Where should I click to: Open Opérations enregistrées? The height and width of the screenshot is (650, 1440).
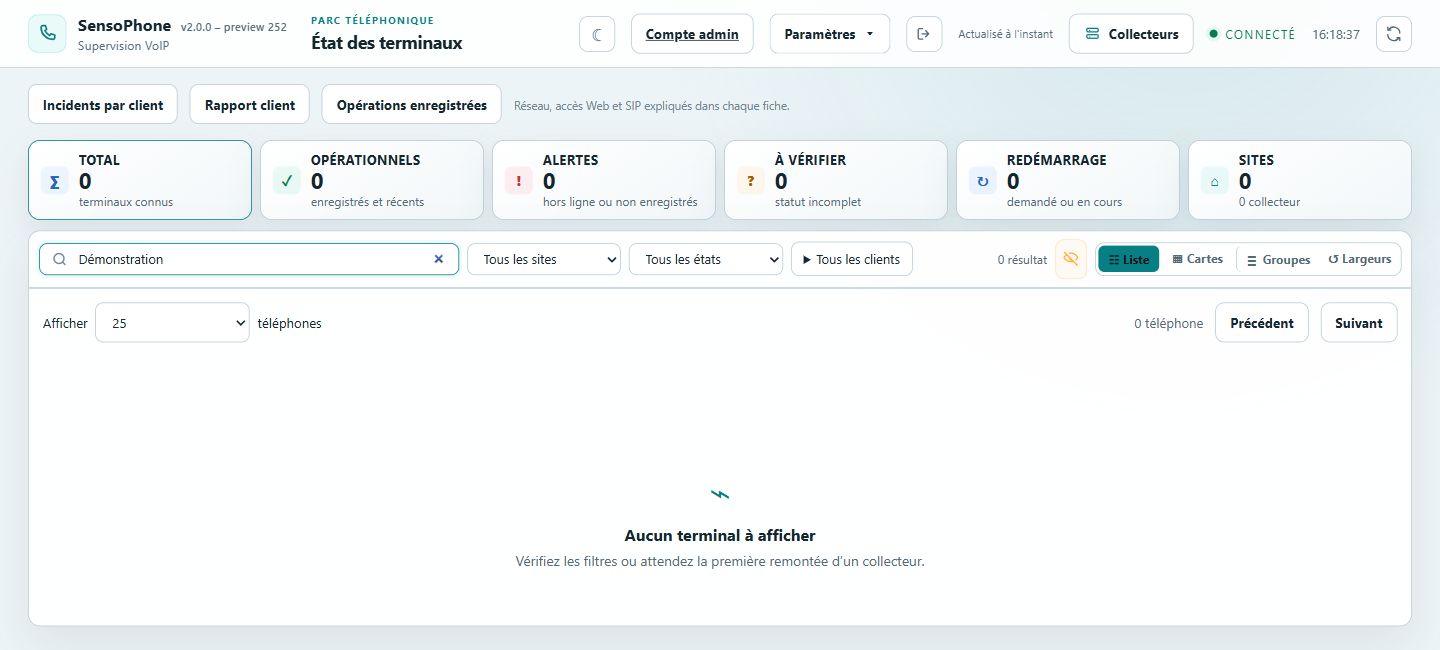click(x=412, y=105)
